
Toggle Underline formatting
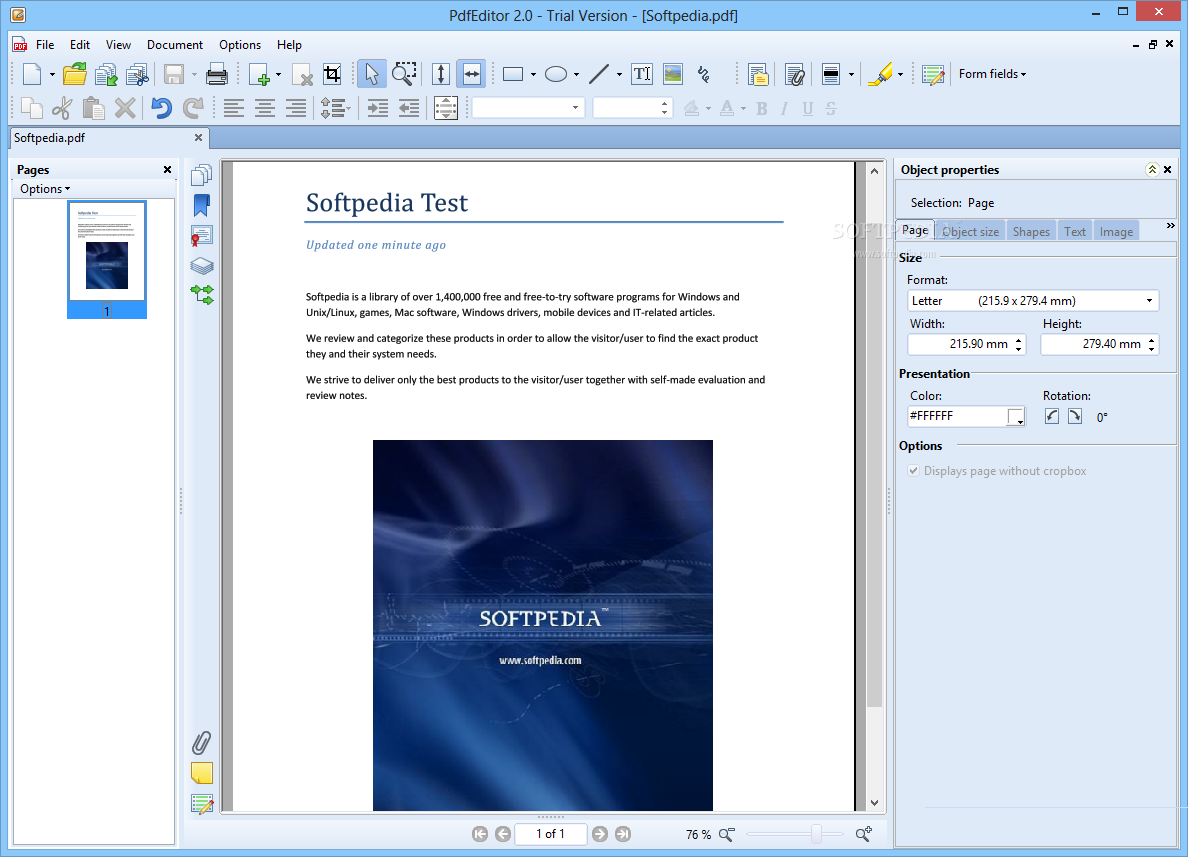pos(808,109)
